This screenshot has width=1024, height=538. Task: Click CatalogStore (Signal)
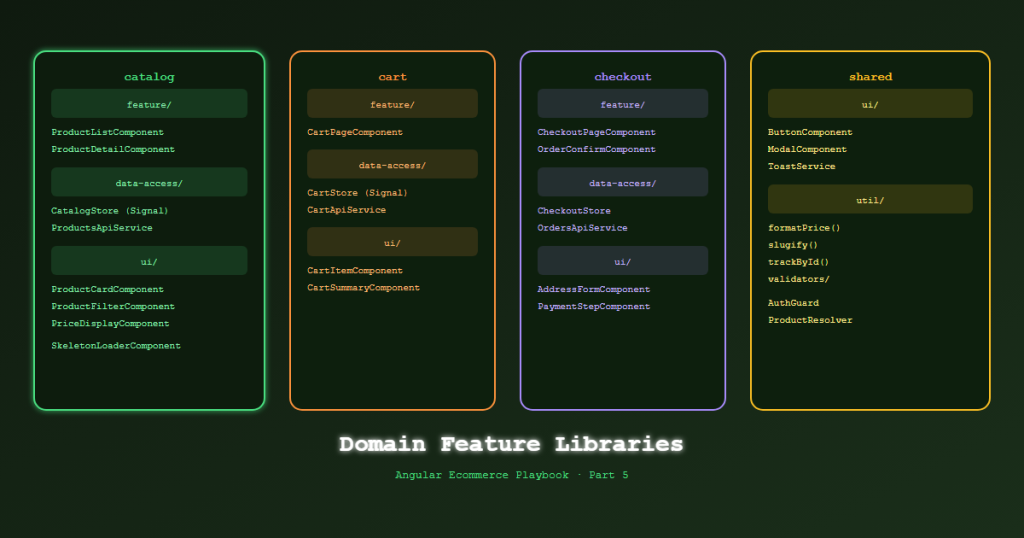[x=110, y=211]
